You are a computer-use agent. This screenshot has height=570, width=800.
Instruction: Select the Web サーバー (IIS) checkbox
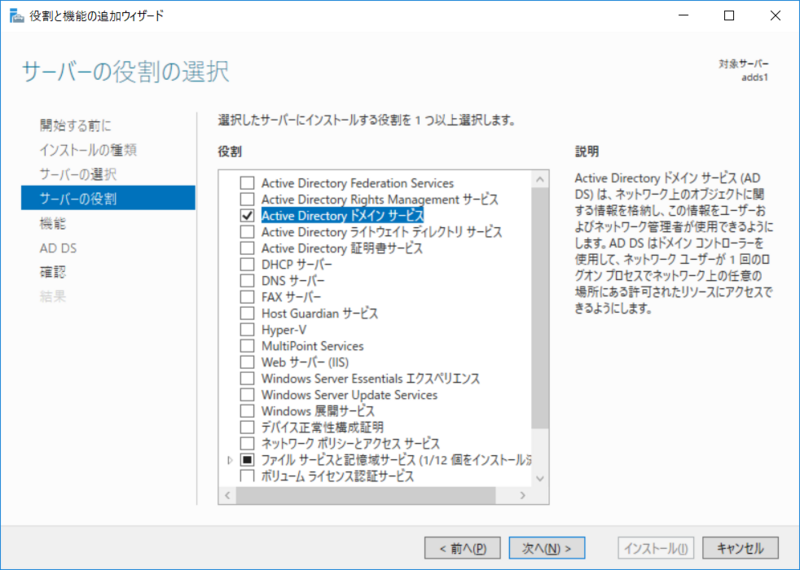tap(247, 362)
